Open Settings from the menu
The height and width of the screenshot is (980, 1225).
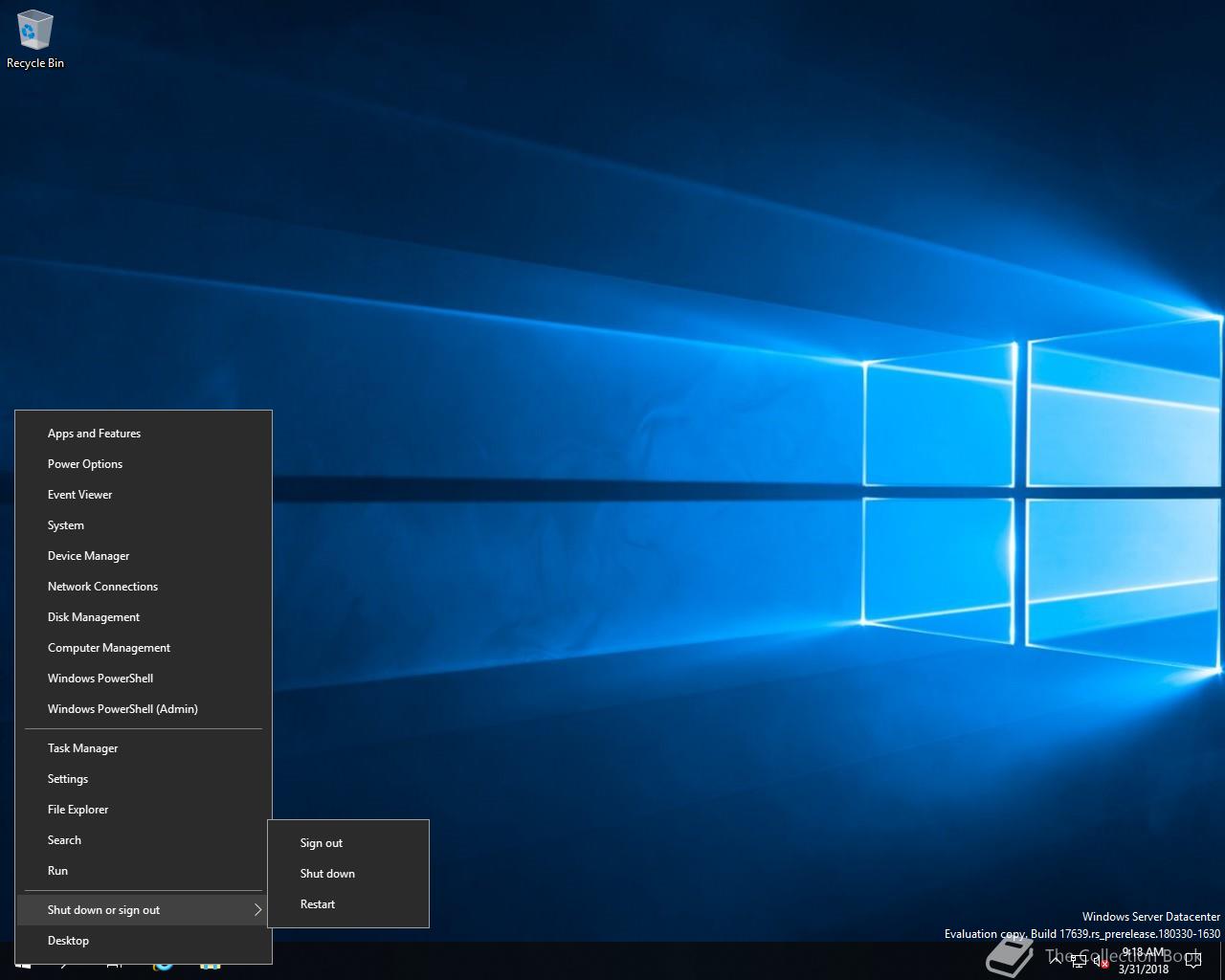(144, 779)
